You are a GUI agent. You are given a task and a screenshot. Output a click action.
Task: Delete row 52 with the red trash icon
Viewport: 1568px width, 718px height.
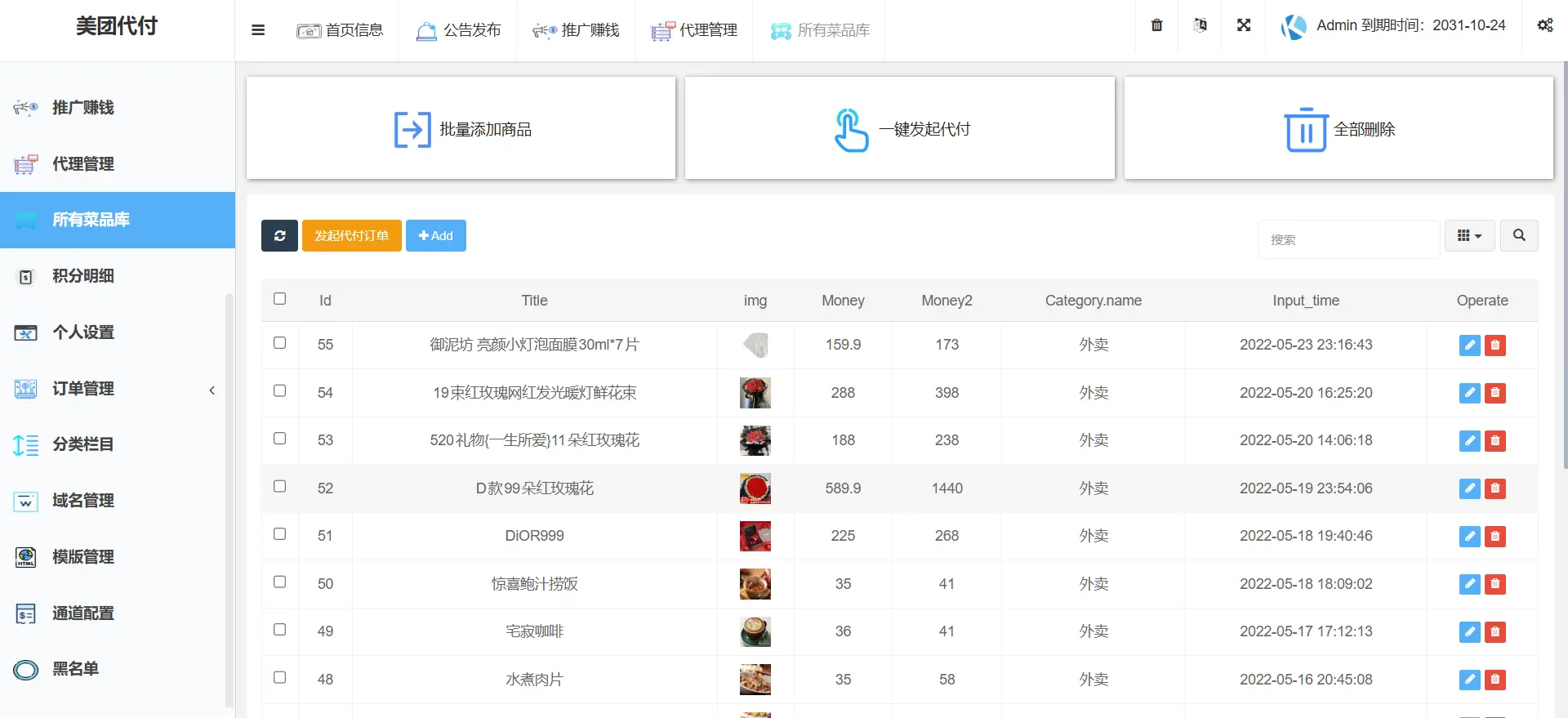coord(1495,488)
